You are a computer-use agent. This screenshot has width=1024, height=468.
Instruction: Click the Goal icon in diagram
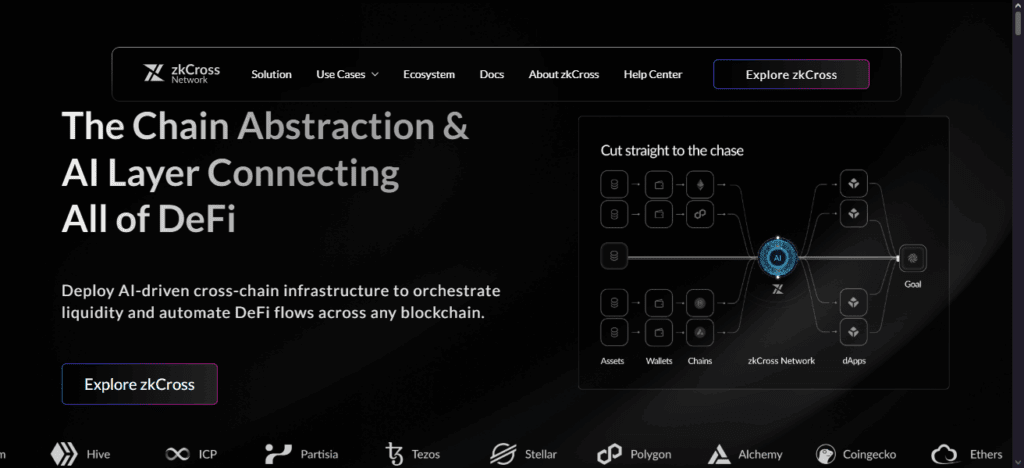(x=912, y=258)
